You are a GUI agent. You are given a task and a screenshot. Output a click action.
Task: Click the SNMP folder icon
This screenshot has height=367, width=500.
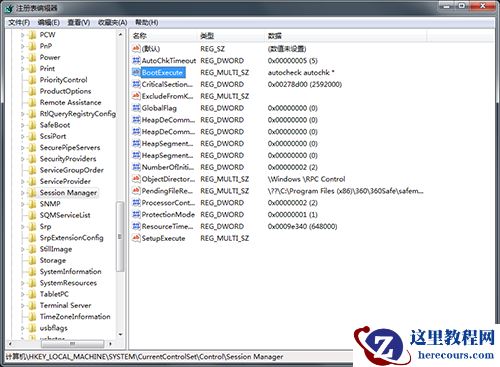pyautogui.click(x=32, y=204)
